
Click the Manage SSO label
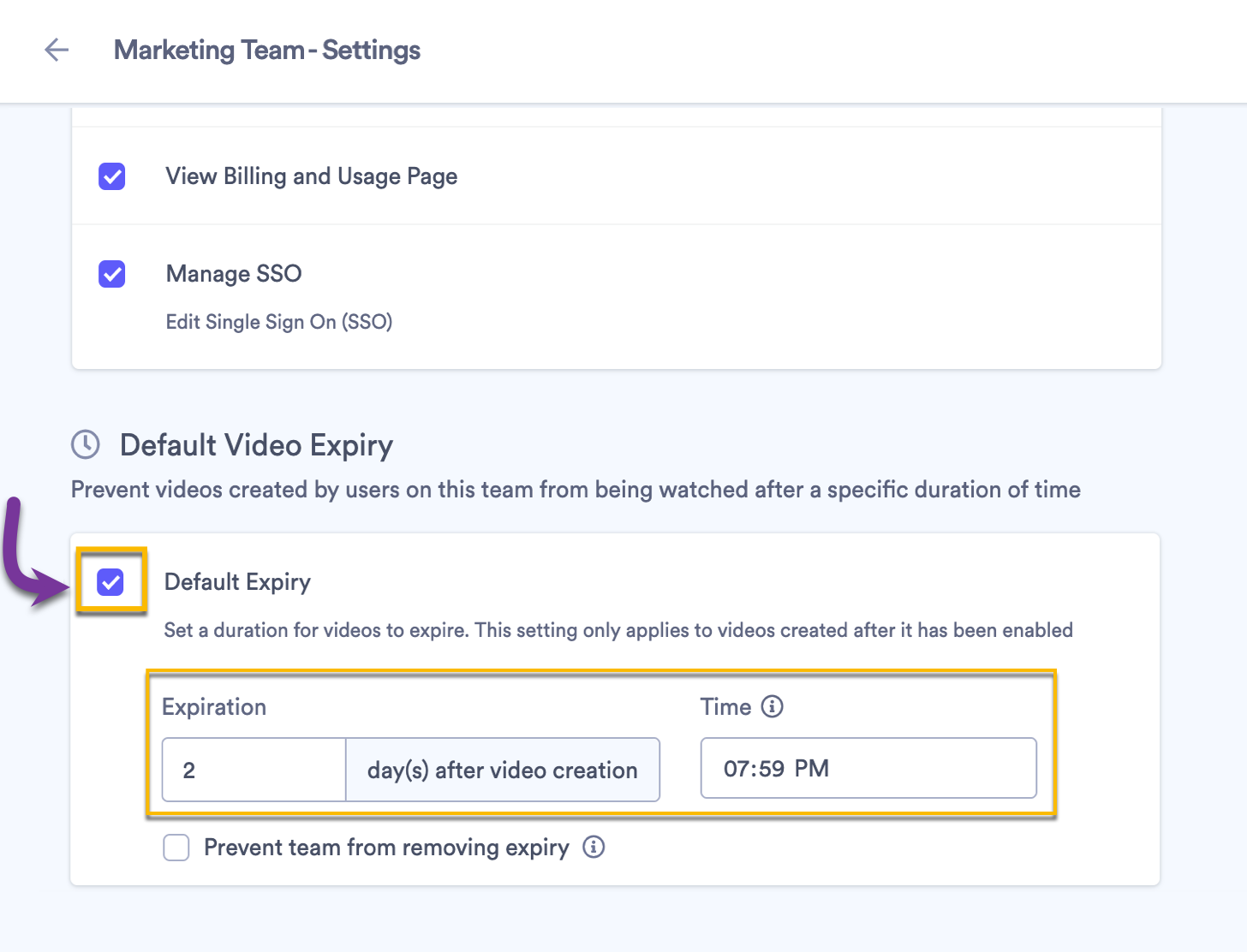tap(234, 274)
